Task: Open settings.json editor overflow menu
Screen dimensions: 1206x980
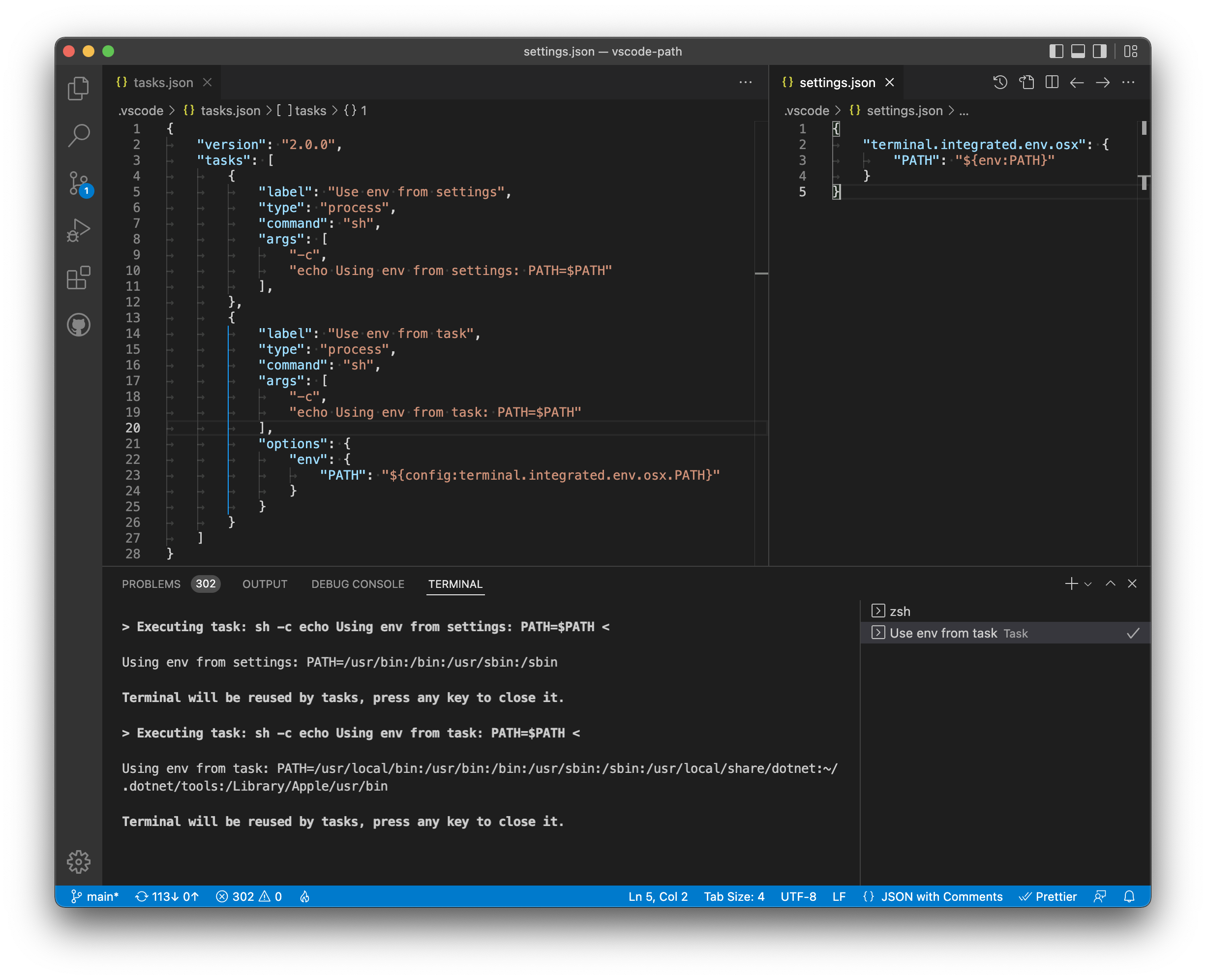Action: pos(1128,83)
